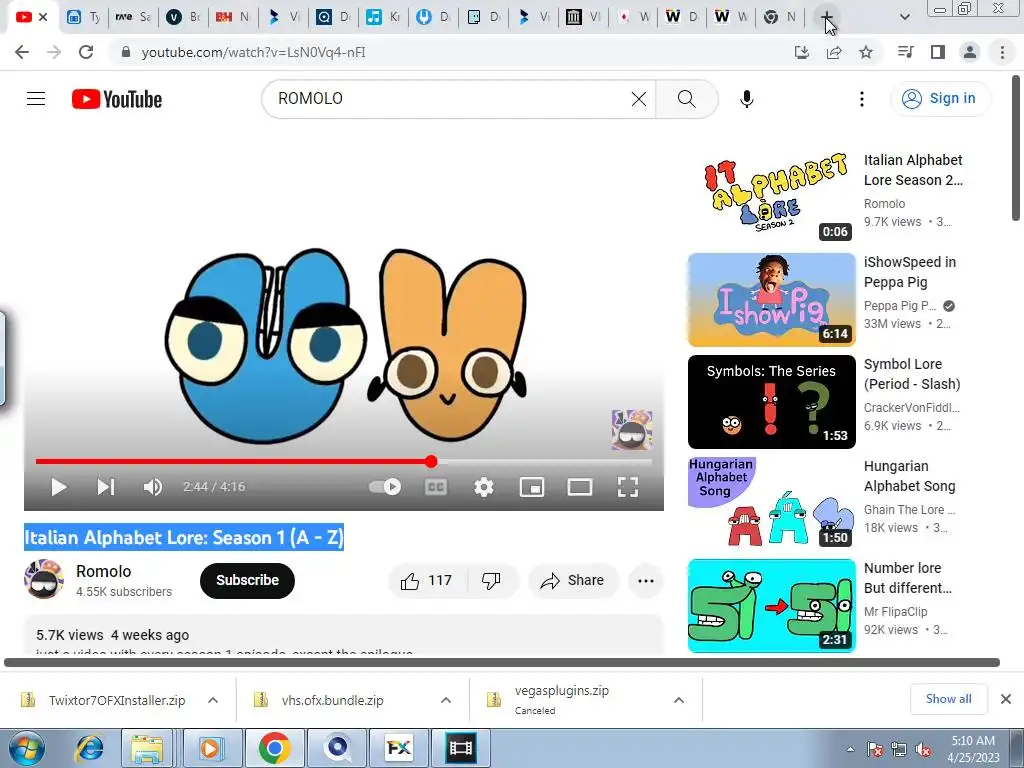Open Italian Alphabet Lore Season 2 thumbnail
Viewport: 1024px width, 768px height.
coord(771,197)
